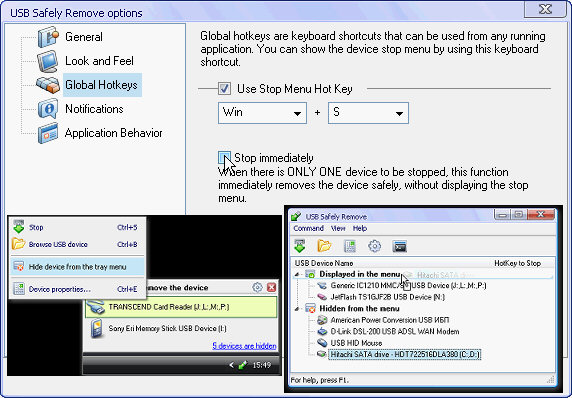Toggle Use Stop Menu Hot Key checkbox
This screenshot has height=398, width=572.
(224, 89)
